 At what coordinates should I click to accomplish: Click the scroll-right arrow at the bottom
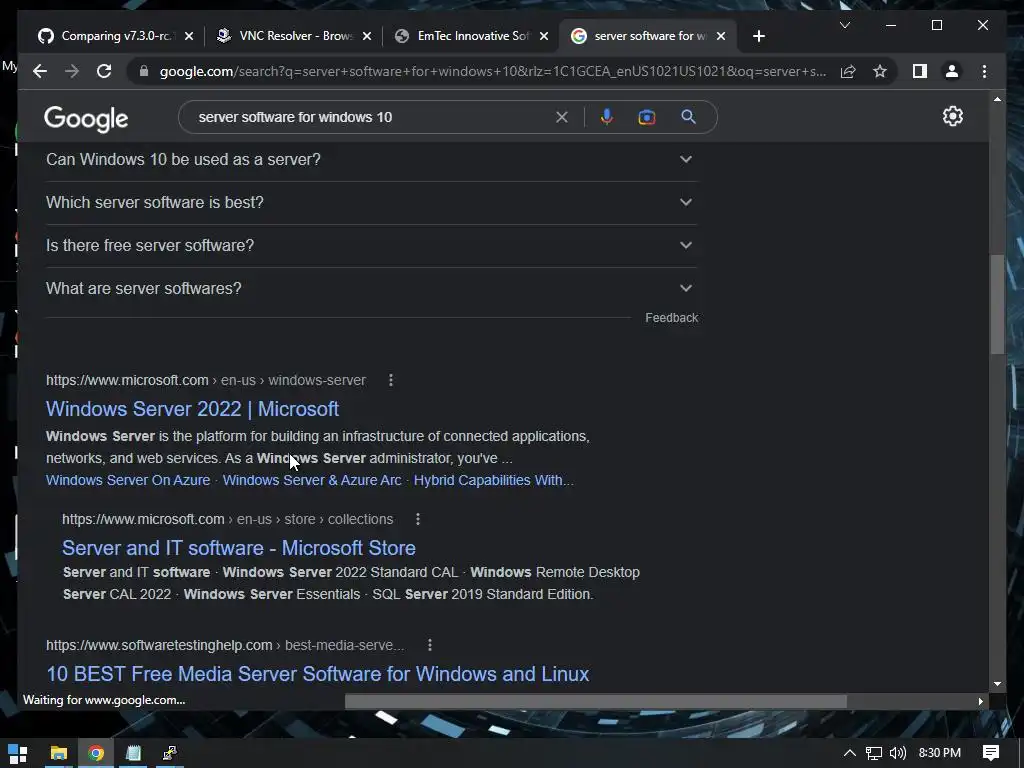click(x=981, y=701)
